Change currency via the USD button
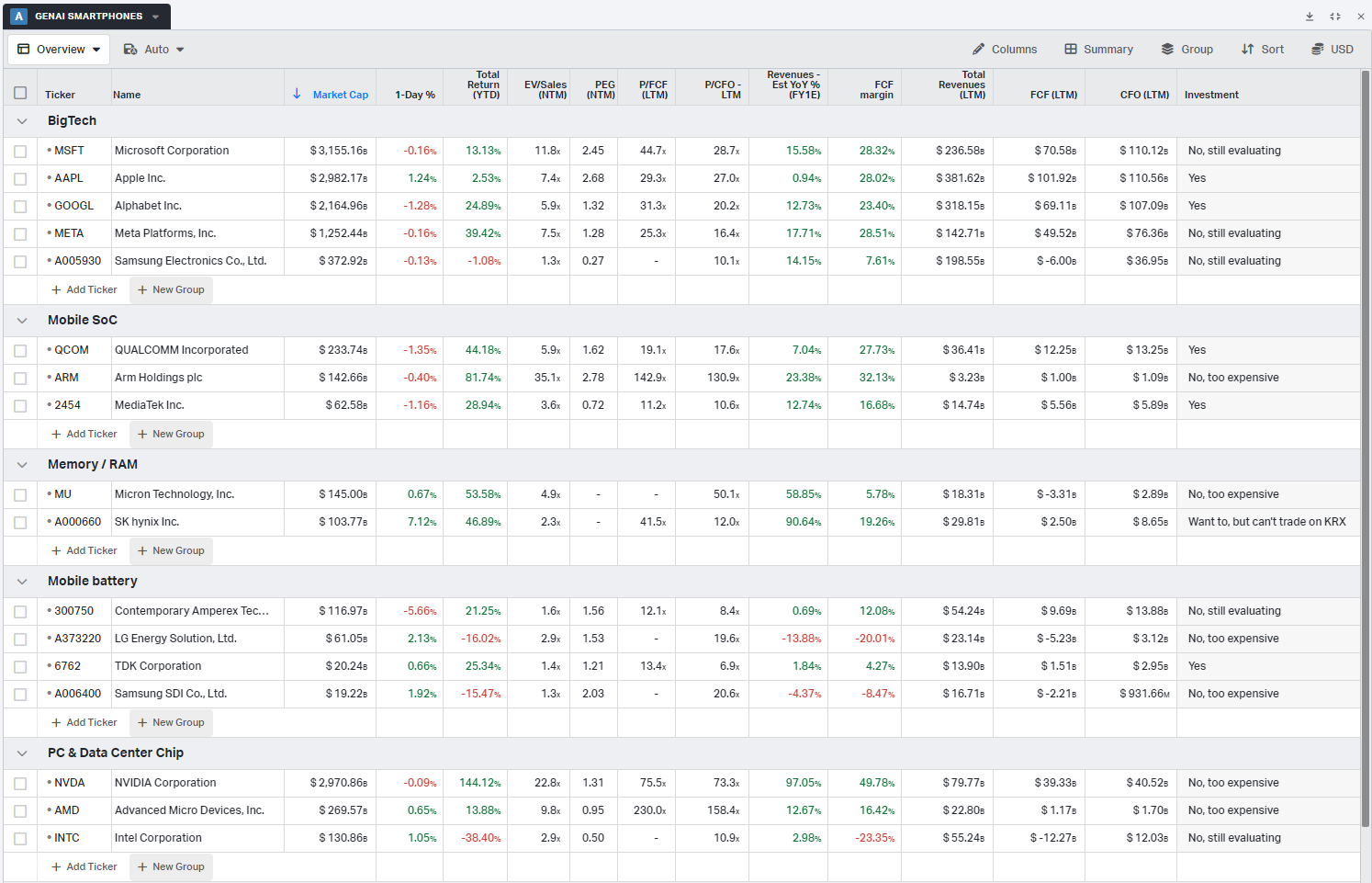The height and width of the screenshot is (883, 1372). click(x=1333, y=50)
